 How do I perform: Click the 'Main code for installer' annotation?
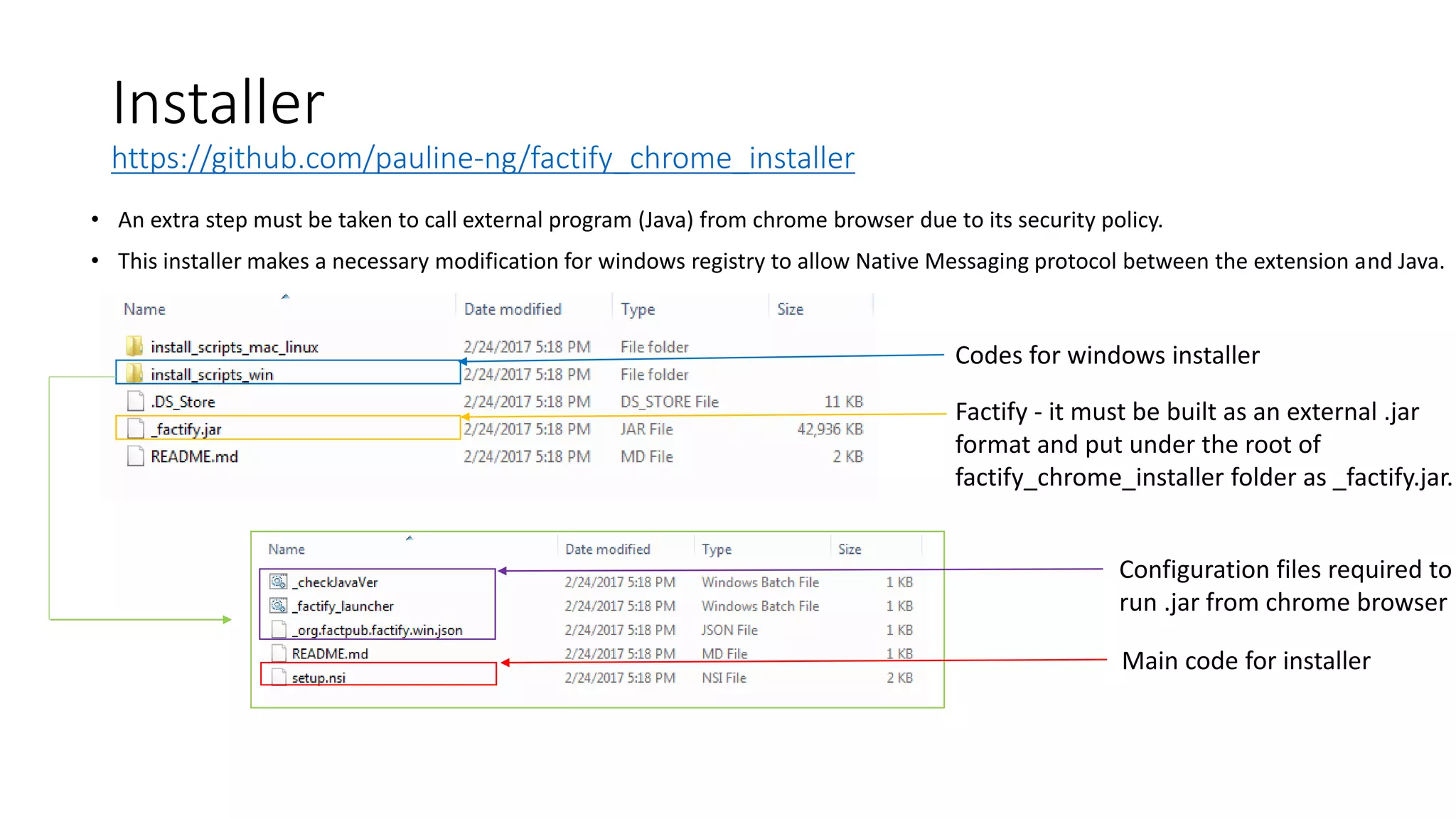click(1246, 660)
